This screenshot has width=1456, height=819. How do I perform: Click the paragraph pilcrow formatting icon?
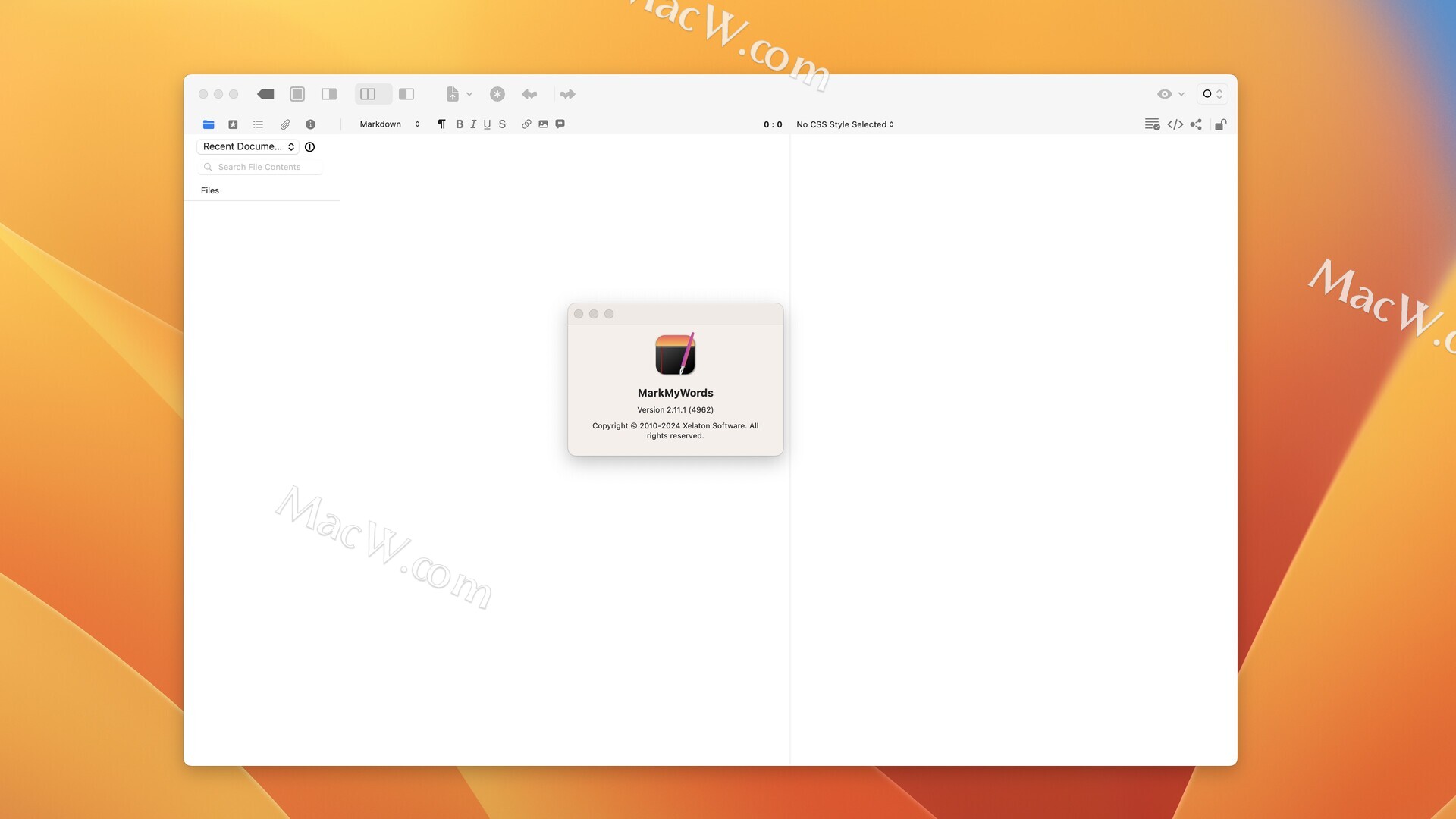pyautogui.click(x=441, y=124)
